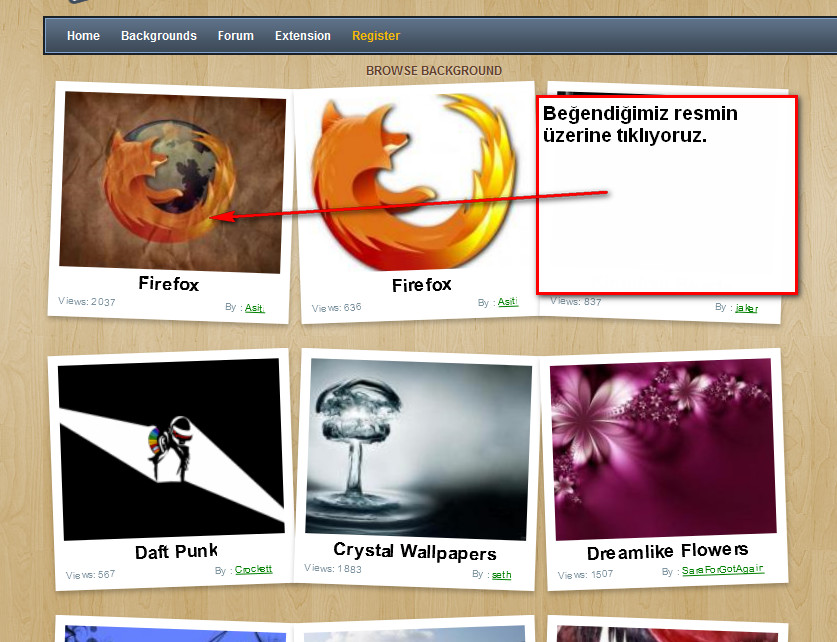
Task: Open author Asiti on 636-views card
Action: (508, 302)
